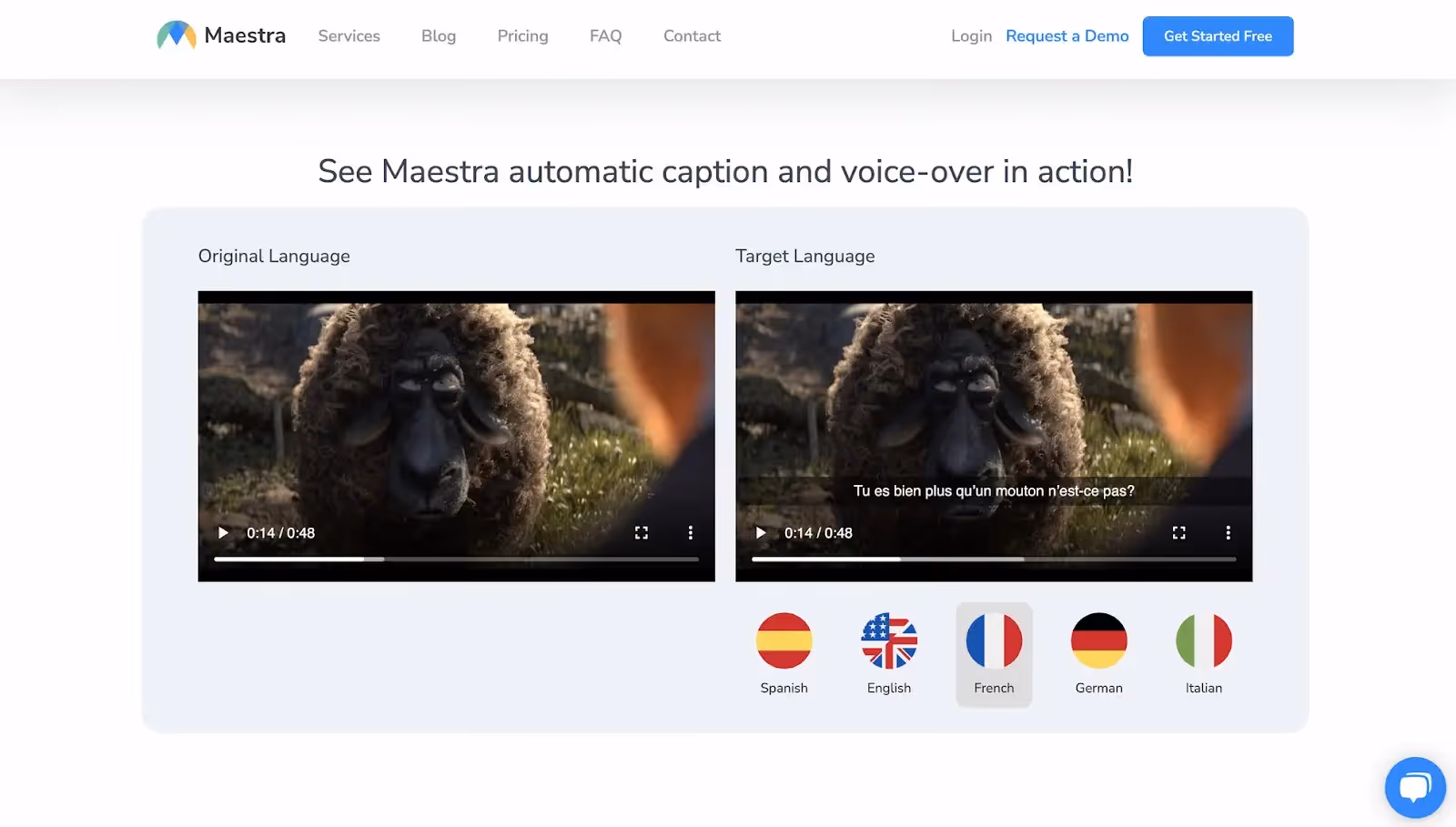Click the Login link
1456x827 pixels.
tap(972, 36)
